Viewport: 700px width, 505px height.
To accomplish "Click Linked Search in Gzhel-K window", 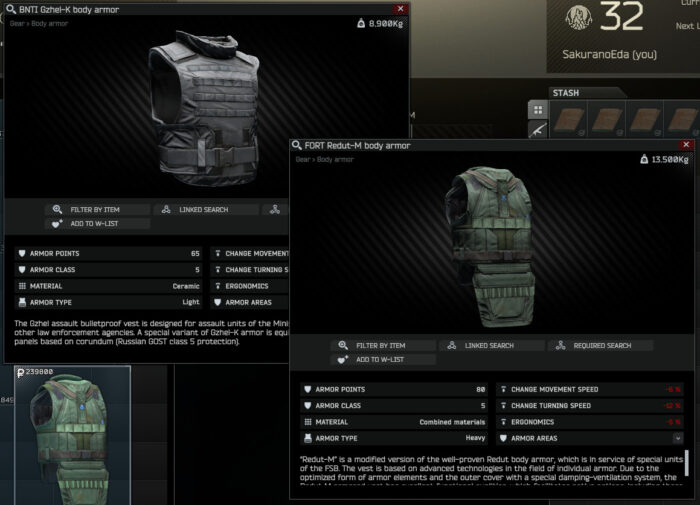I will [x=206, y=209].
